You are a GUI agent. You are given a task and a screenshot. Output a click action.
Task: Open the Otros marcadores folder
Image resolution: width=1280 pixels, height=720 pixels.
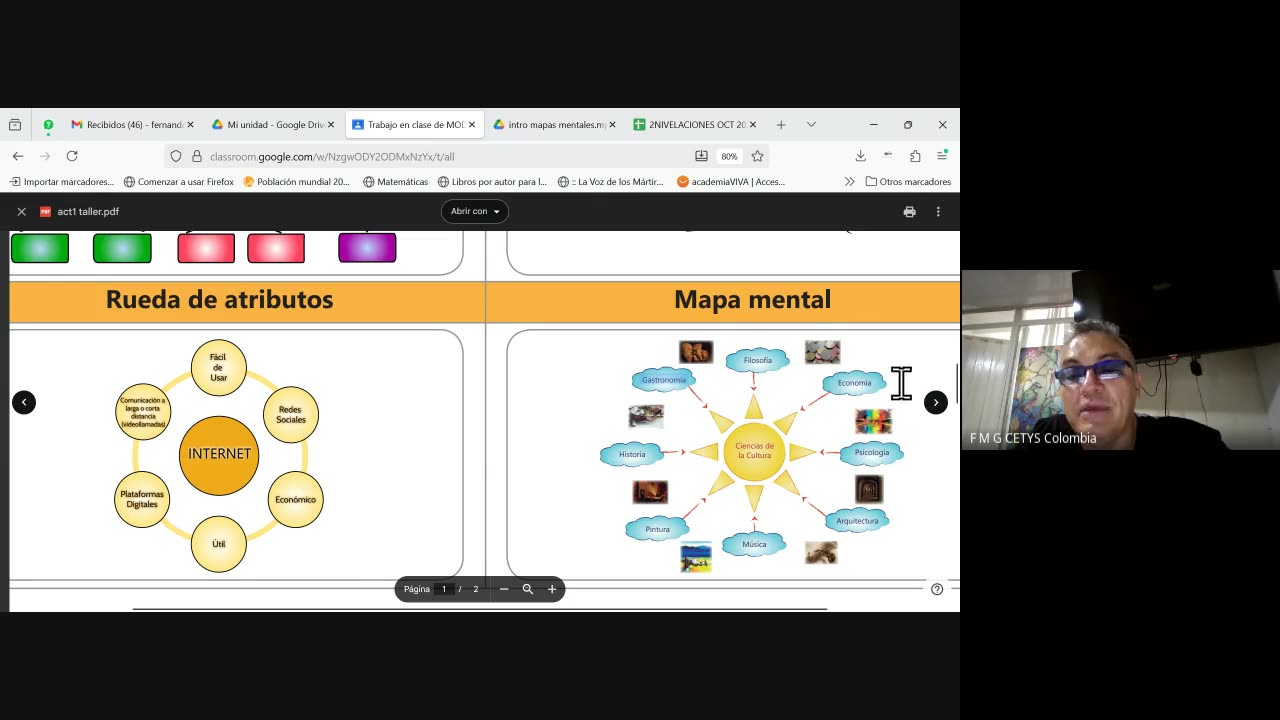coord(908,182)
